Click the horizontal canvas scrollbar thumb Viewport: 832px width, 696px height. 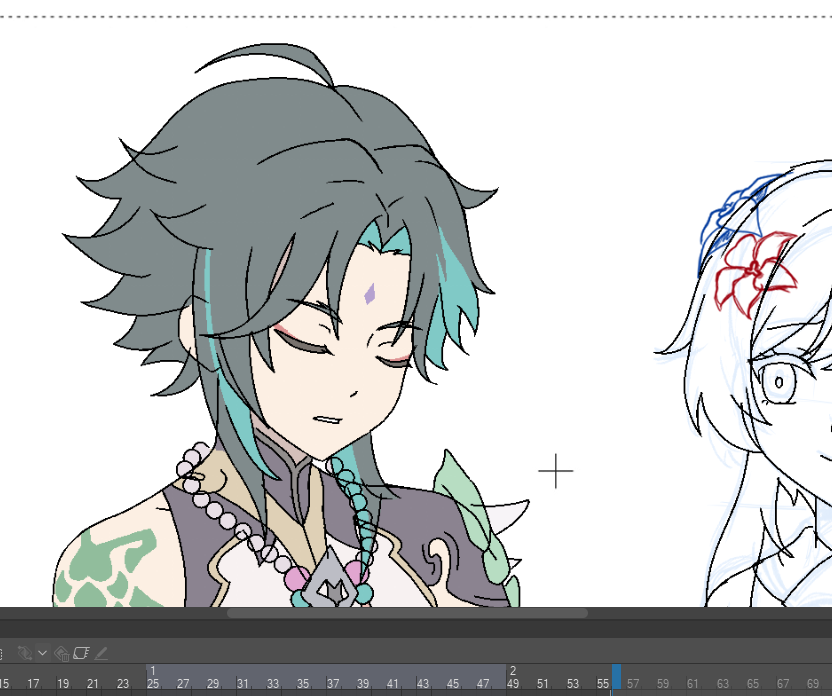[408, 613]
